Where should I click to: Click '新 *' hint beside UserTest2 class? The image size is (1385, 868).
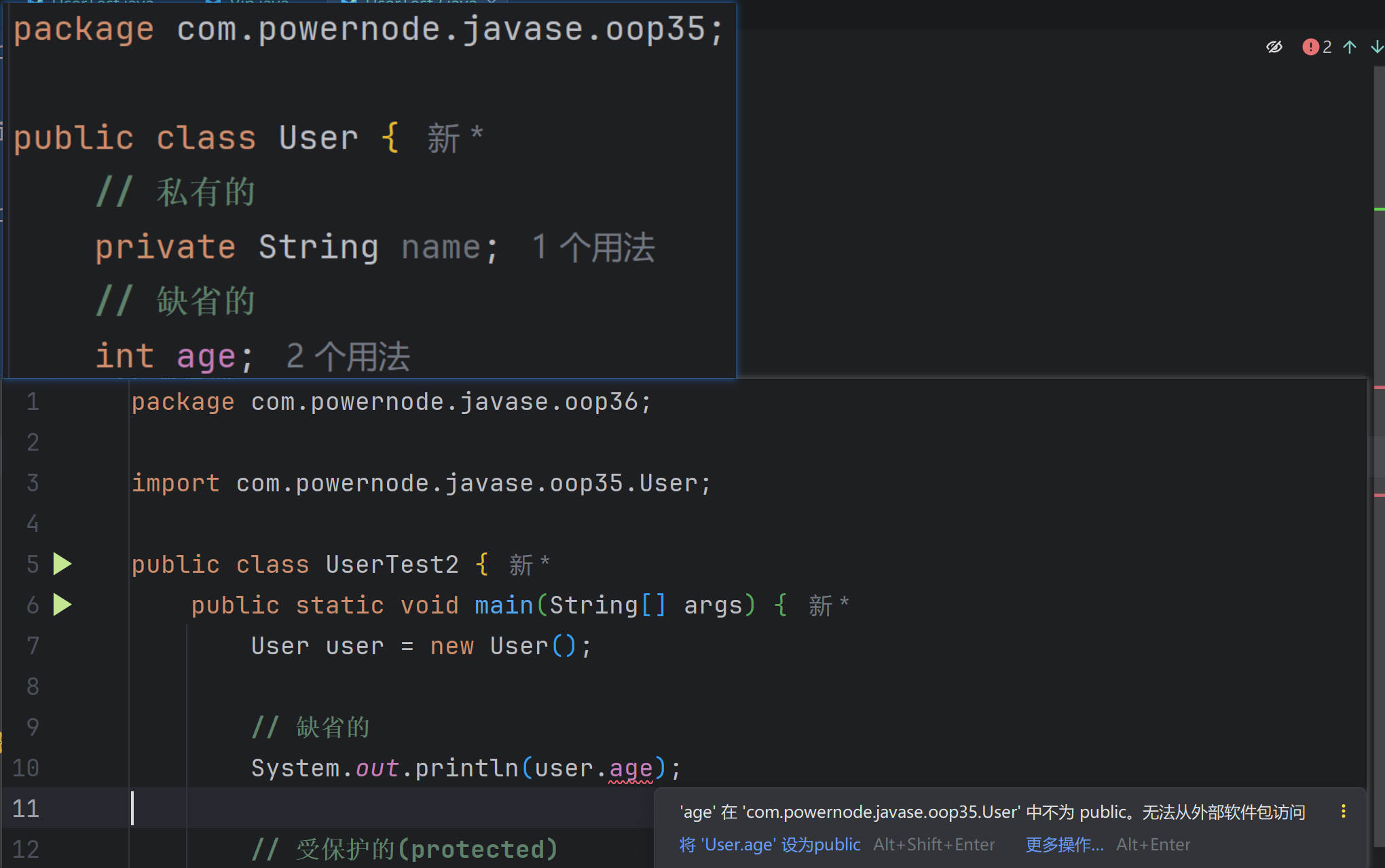(529, 565)
